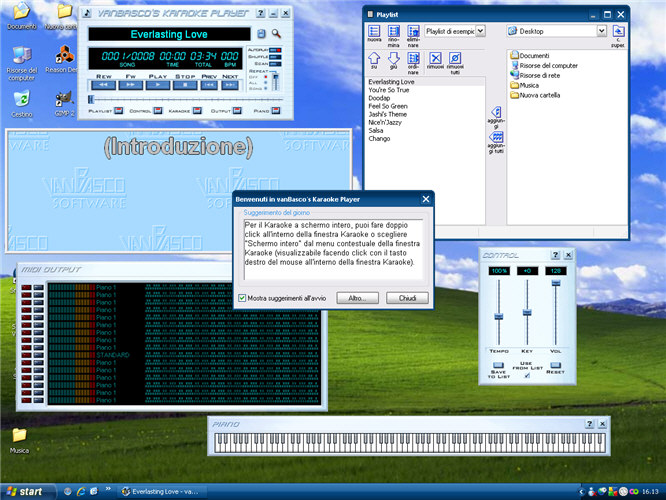Click the 'aggiungi' add to playlist icon
Screen dimensions: 666x500
click(x=496, y=117)
